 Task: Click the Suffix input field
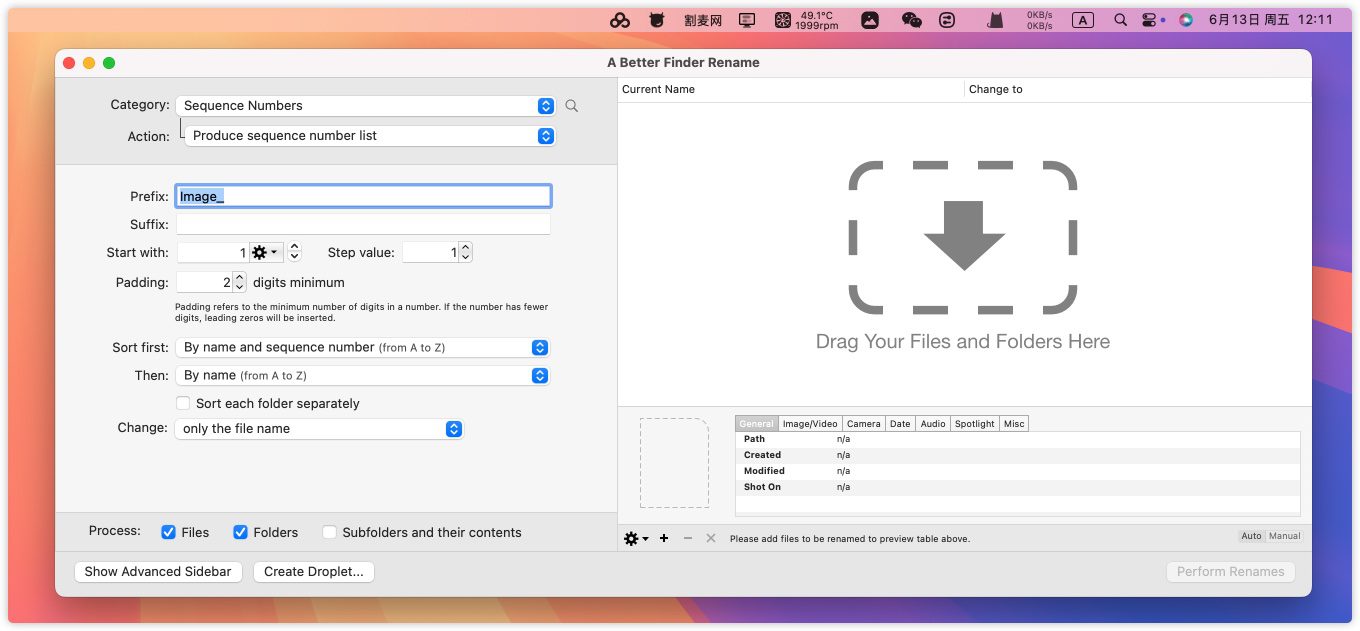point(363,225)
